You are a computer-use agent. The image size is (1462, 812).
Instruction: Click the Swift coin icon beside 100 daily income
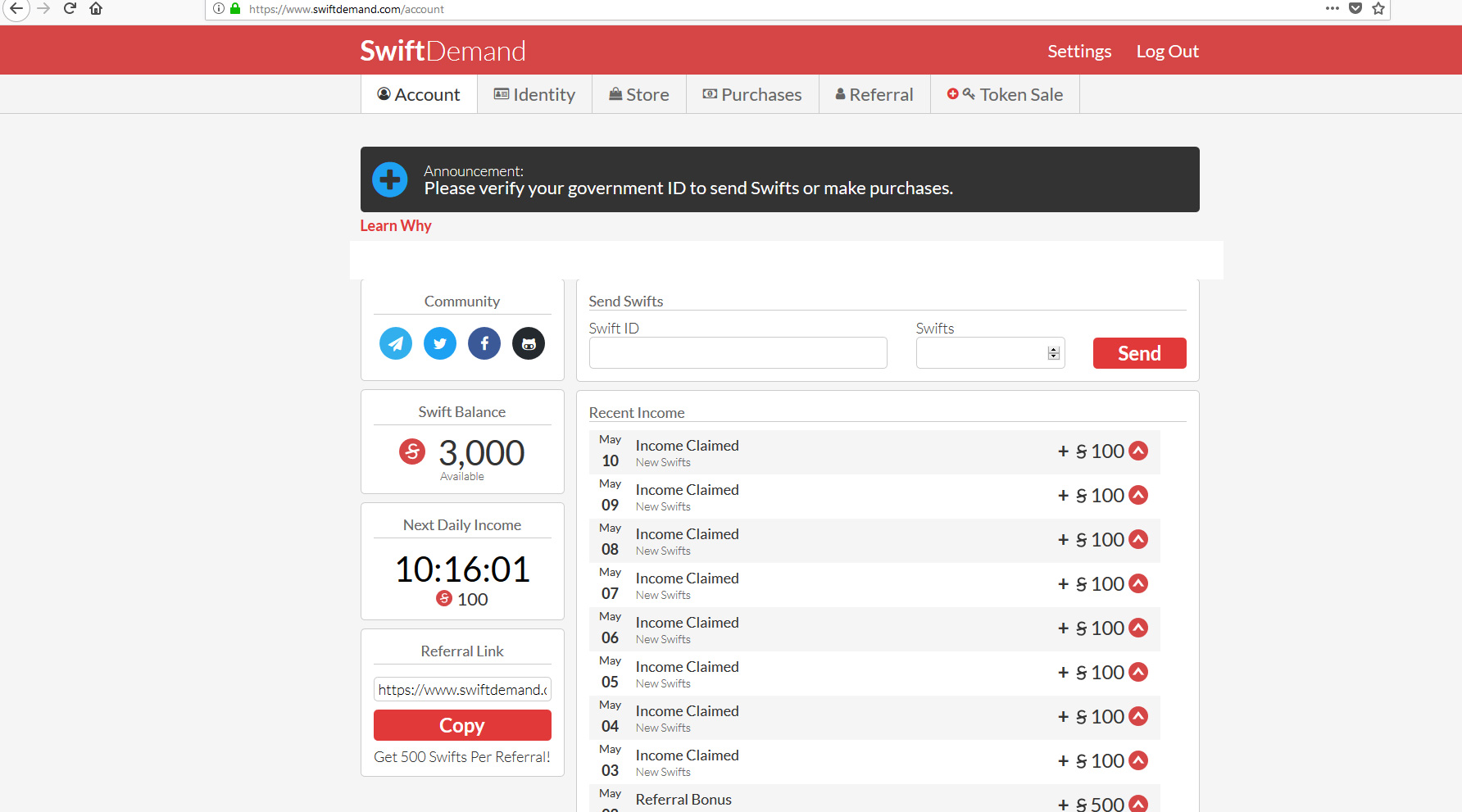tap(444, 598)
